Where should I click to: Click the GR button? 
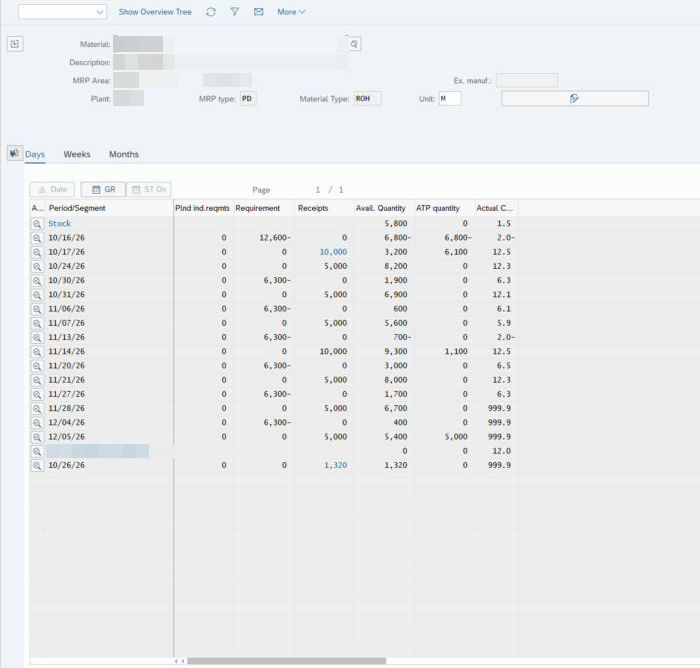[x=103, y=189]
